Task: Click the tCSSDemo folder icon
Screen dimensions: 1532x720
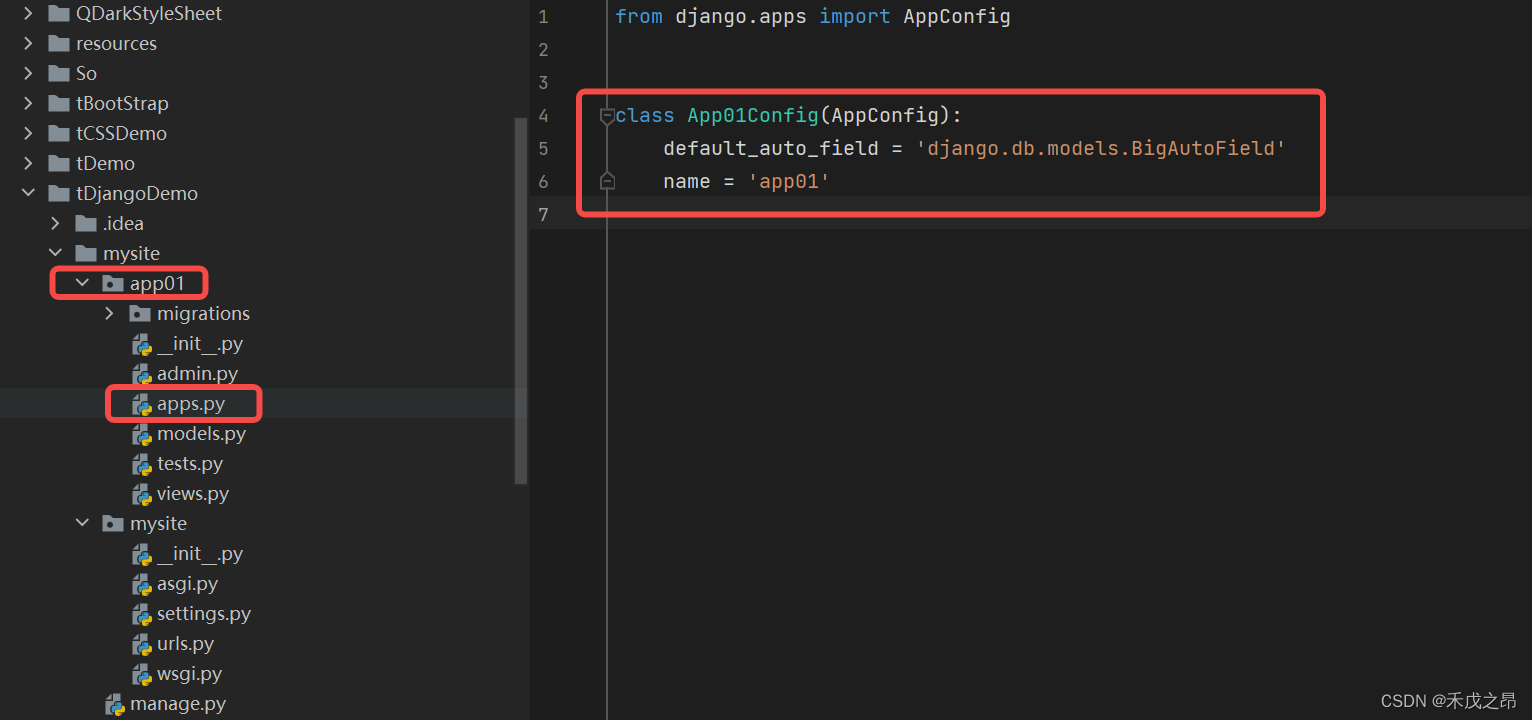Action: 59,134
